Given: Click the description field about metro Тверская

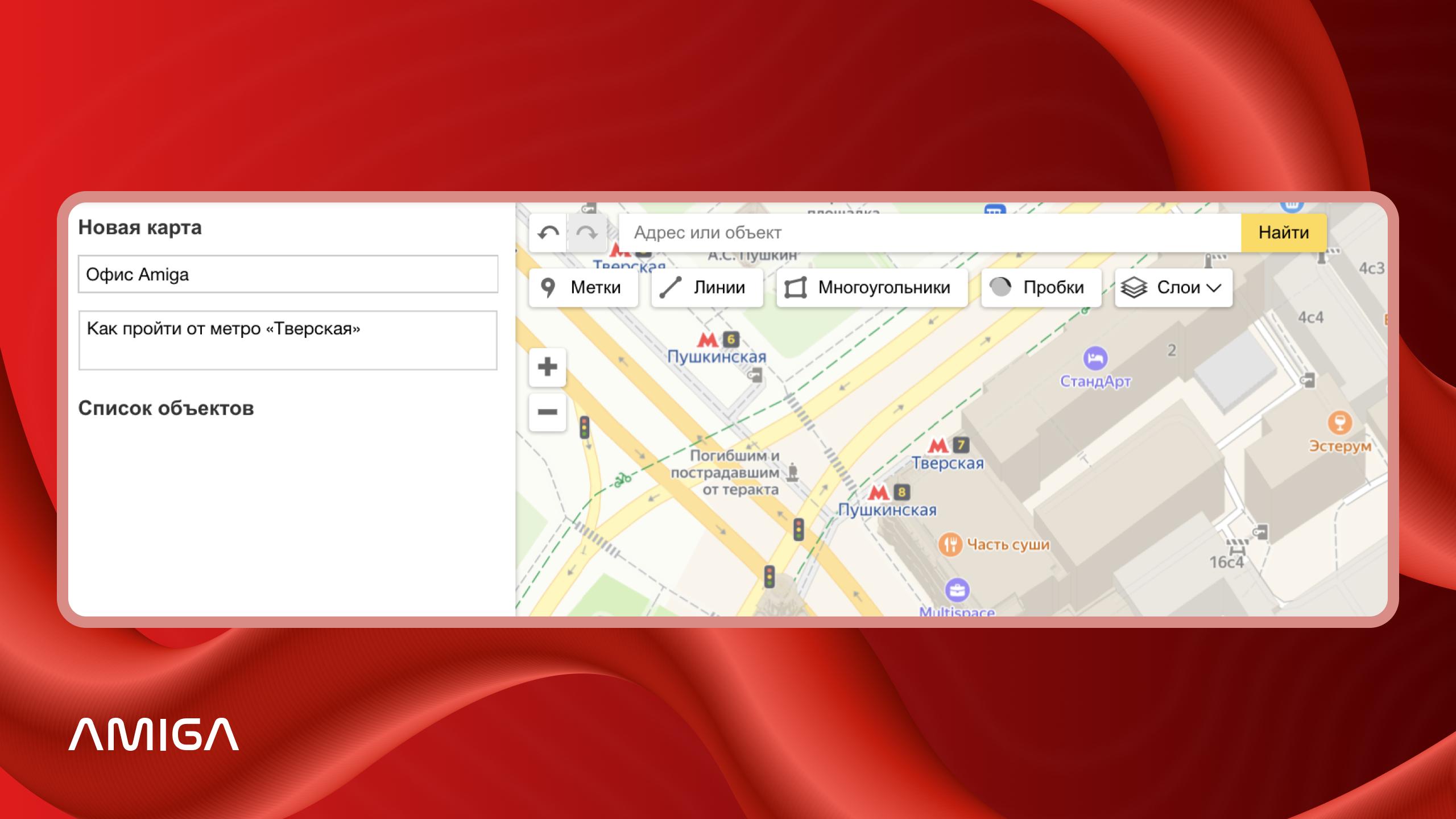Looking at the screenshot, I should pyautogui.click(x=288, y=340).
